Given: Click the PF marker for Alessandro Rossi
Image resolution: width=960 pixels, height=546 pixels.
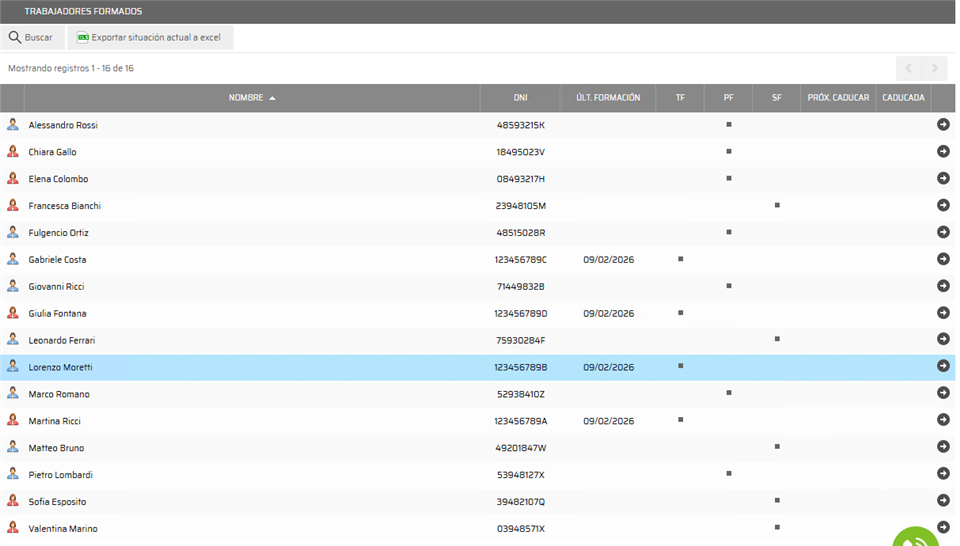Looking at the screenshot, I should coord(729,124).
